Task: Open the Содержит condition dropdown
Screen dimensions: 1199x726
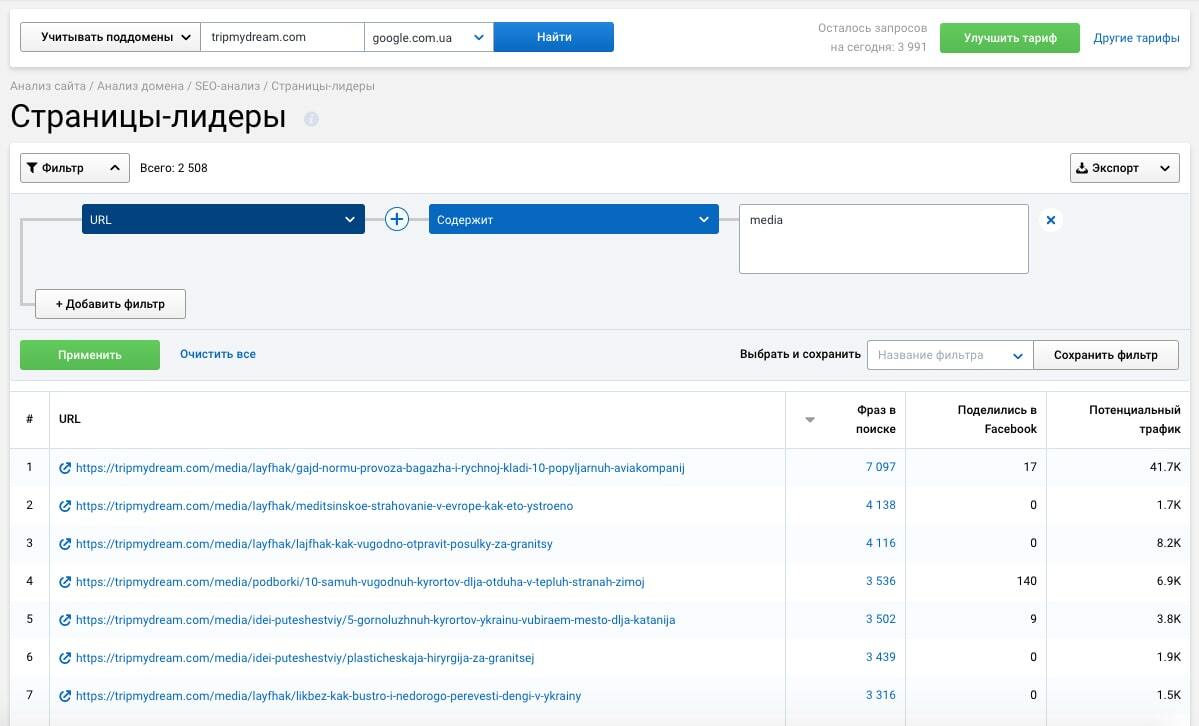Action: (573, 220)
